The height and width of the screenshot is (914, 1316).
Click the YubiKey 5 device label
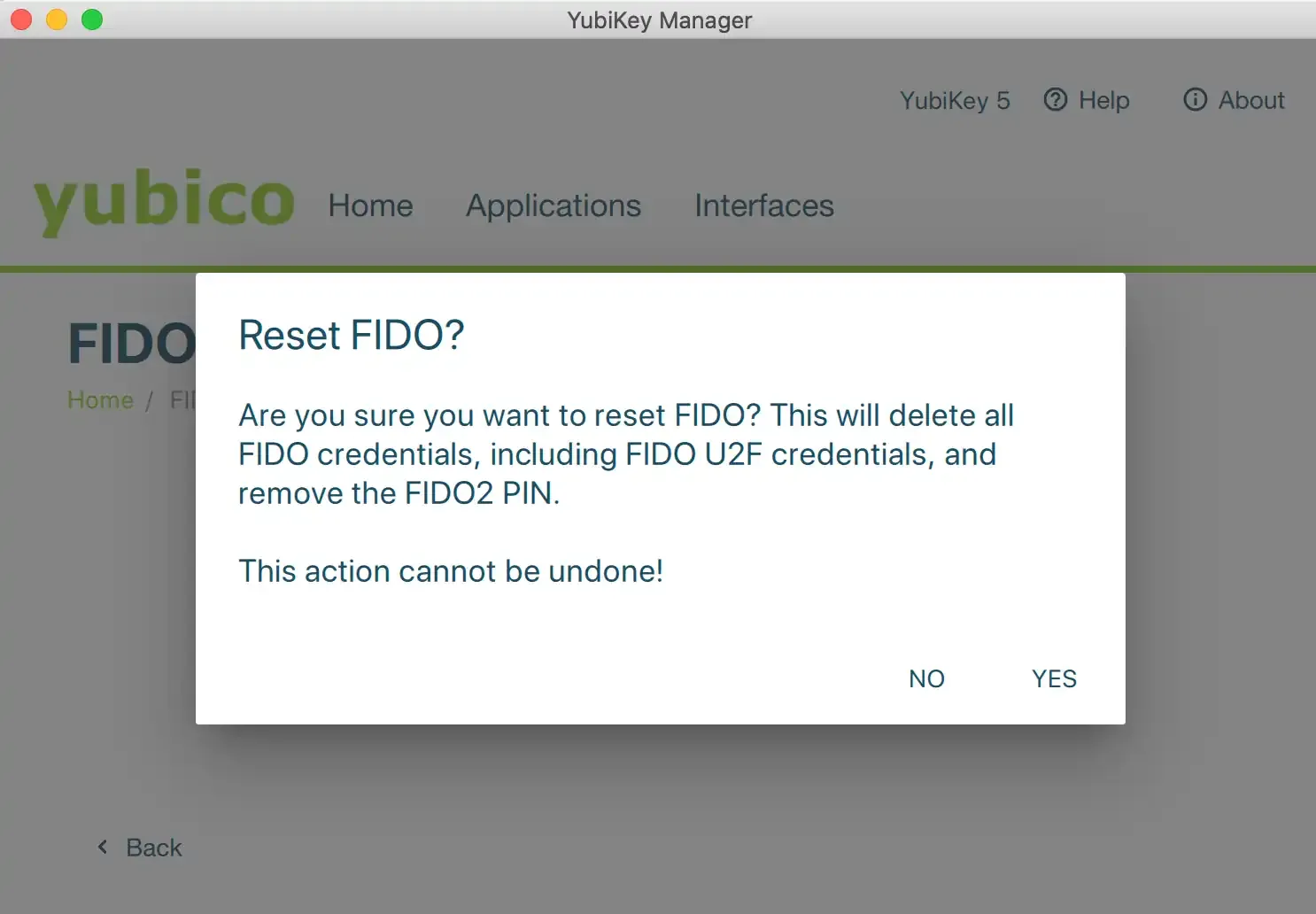coord(955,100)
